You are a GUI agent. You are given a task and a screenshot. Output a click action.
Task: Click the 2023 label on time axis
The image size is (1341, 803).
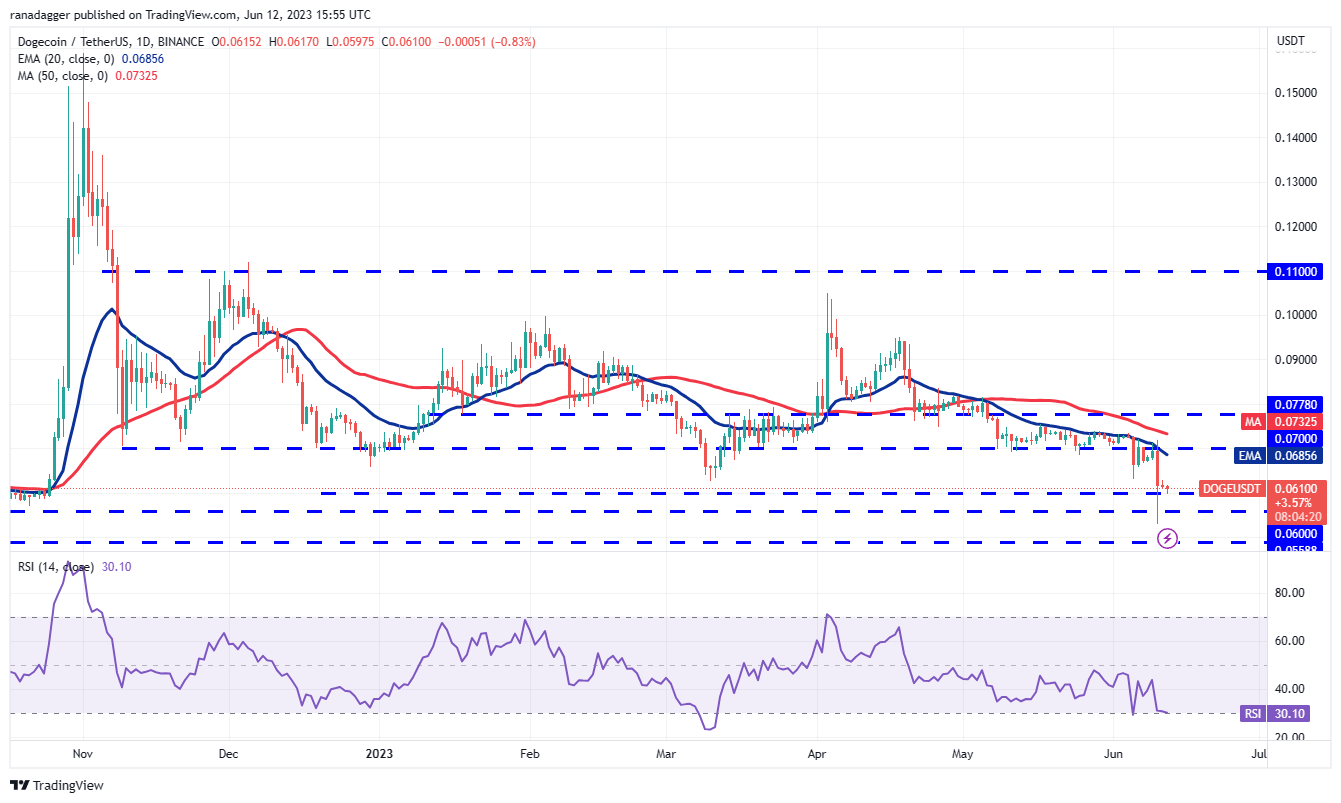(380, 751)
